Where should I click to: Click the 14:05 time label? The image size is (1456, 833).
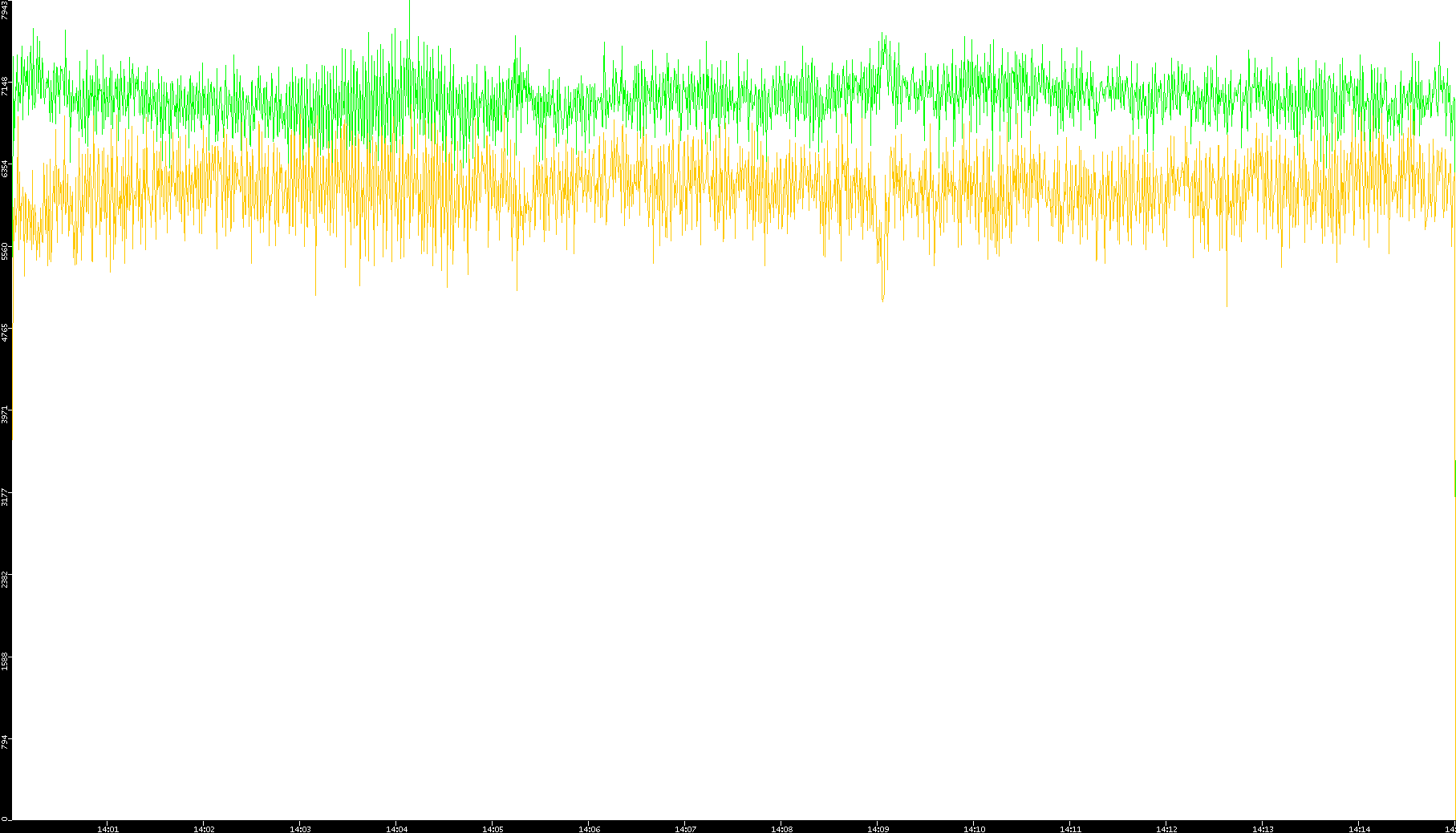pyautogui.click(x=493, y=829)
